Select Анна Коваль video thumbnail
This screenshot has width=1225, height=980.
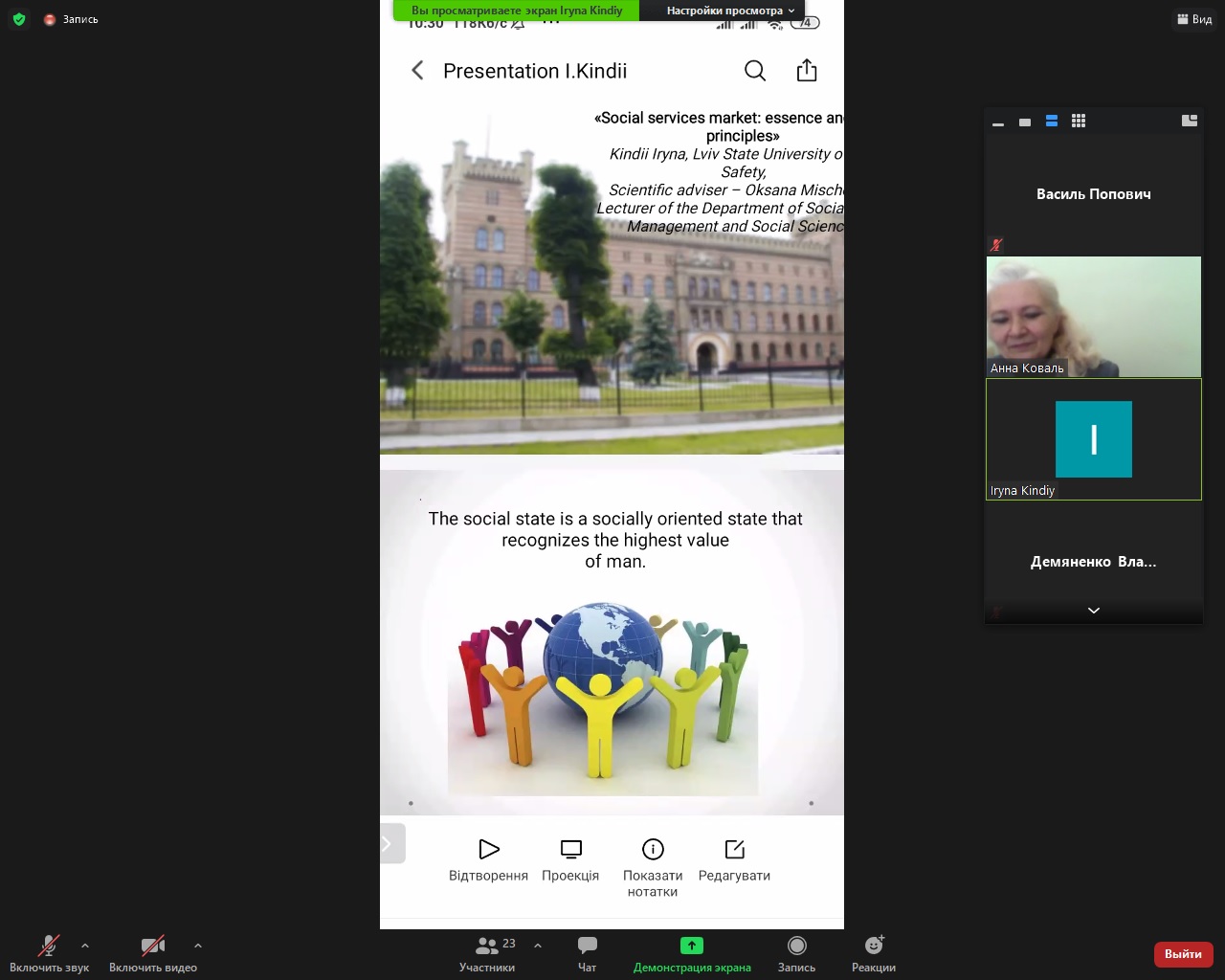[1093, 316]
